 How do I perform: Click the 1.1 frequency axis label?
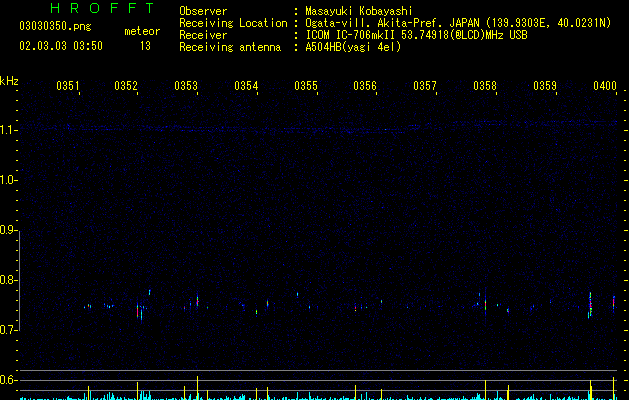pos(9,130)
